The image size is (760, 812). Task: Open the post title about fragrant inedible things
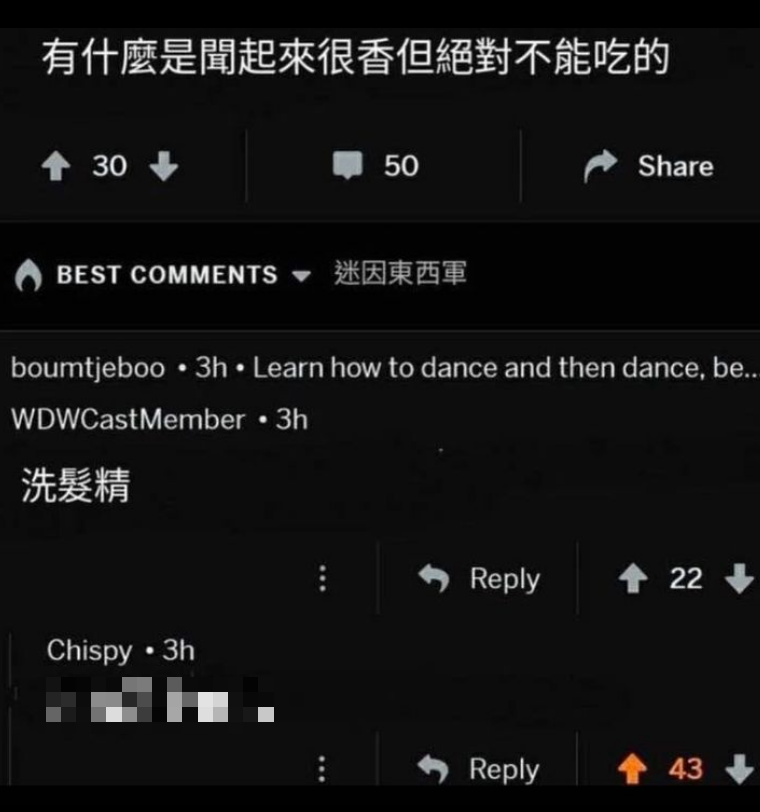(x=356, y=57)
